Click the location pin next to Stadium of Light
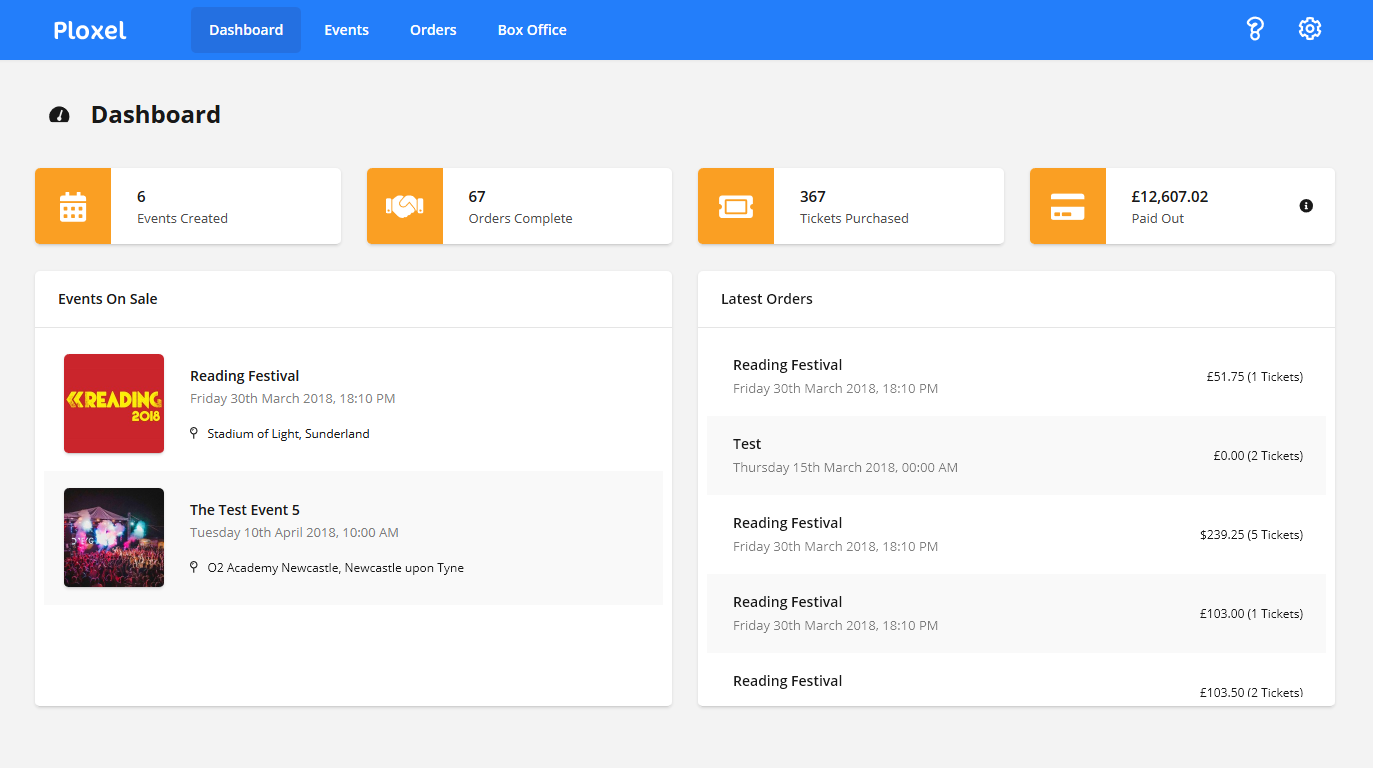The image size is (1373, 768). tap(194, 433)
